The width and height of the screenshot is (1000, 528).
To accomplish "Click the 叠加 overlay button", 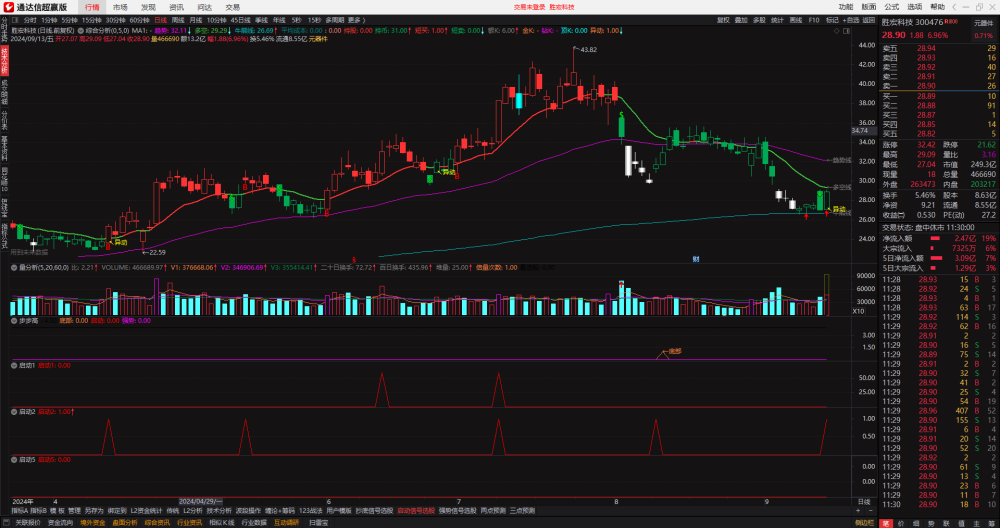I will [740, 20].
